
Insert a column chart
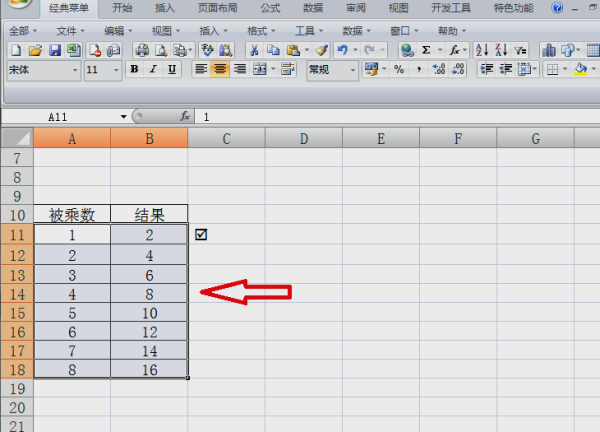click(x=549, y=50)
